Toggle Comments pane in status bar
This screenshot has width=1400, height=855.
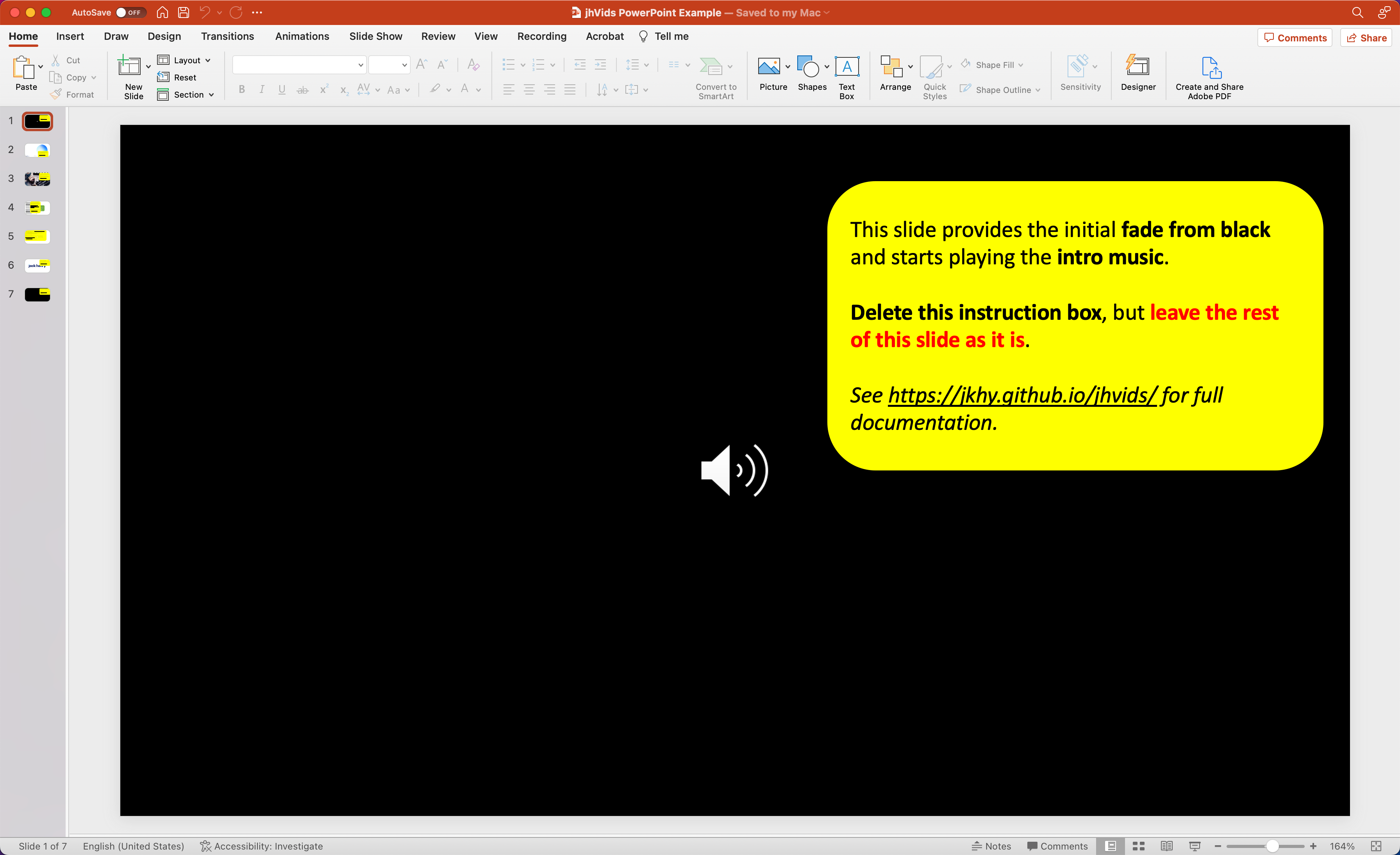(1057, 846)
